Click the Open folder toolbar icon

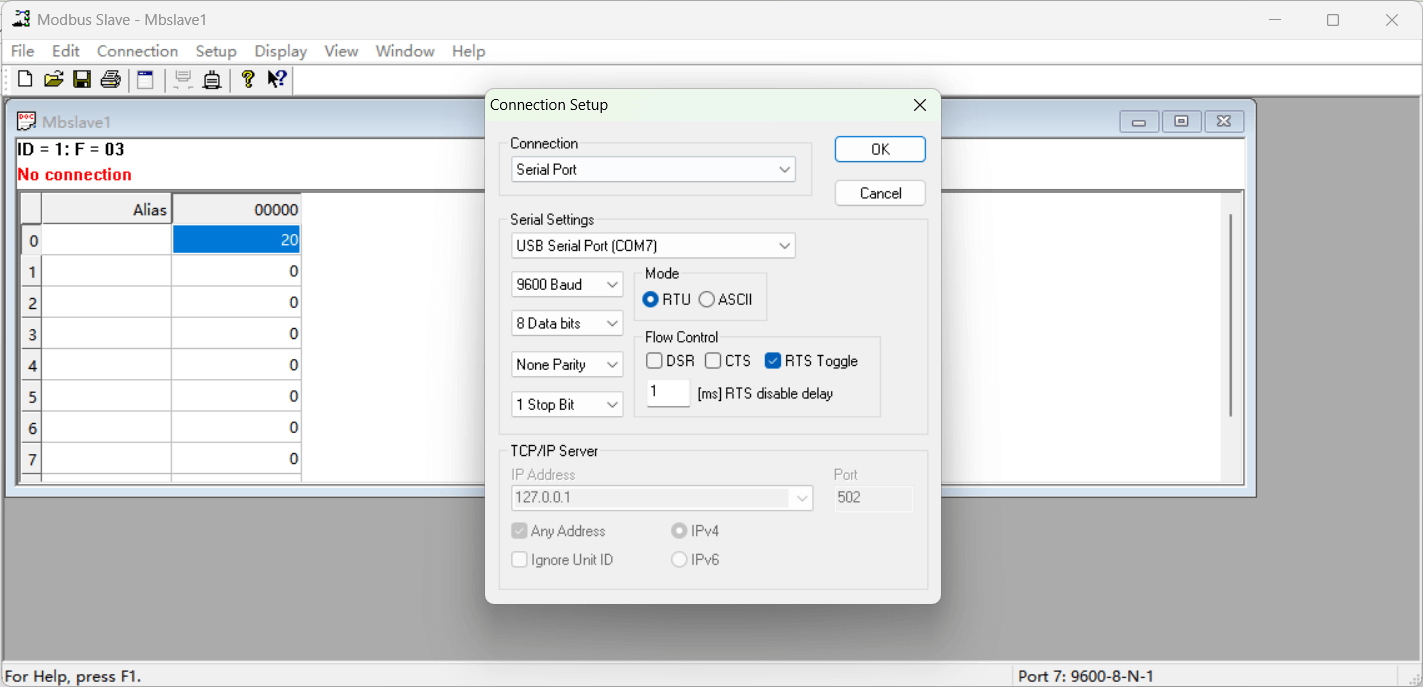point(54,80)
